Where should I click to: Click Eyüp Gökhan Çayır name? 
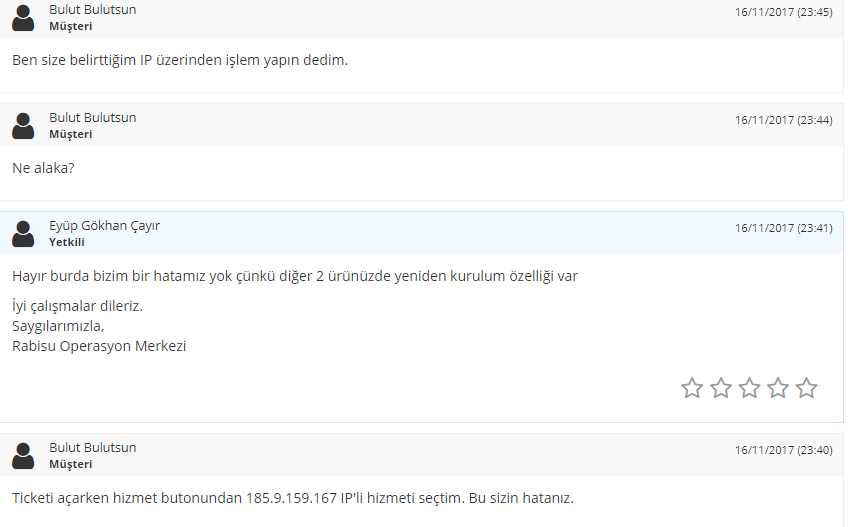(104, 226)
